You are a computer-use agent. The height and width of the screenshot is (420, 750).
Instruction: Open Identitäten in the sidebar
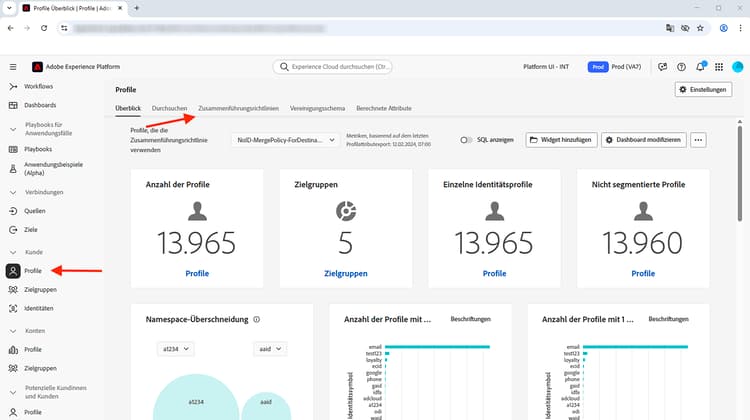(x=38, y=309)
